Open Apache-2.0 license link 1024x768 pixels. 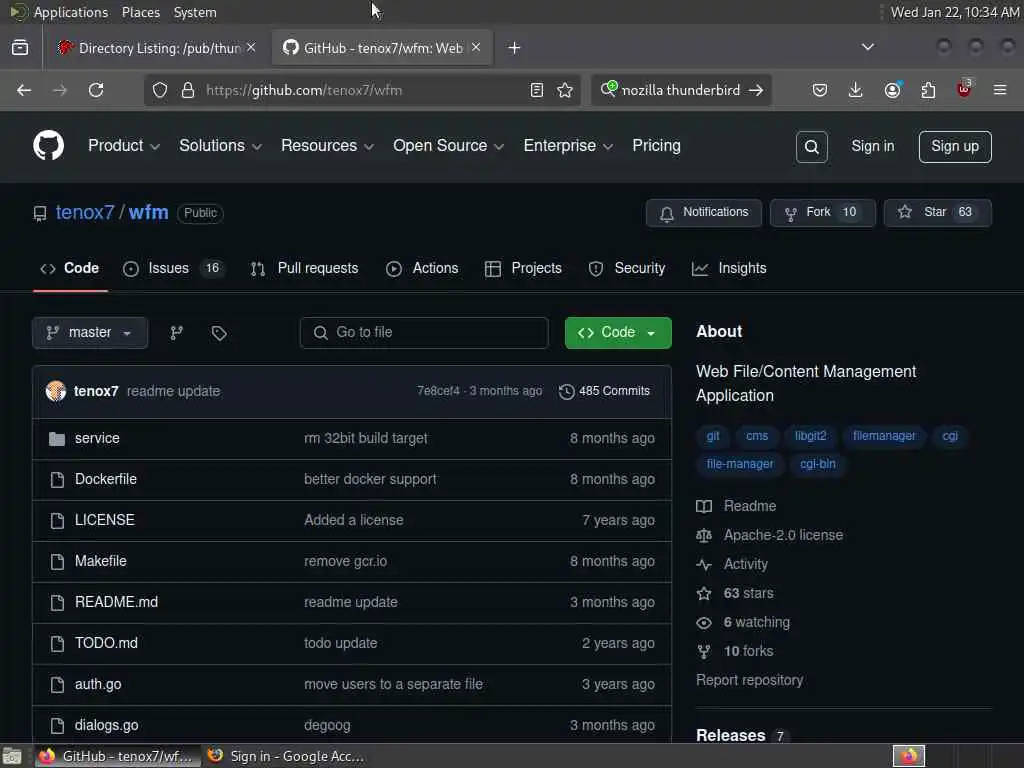point(783,536)
